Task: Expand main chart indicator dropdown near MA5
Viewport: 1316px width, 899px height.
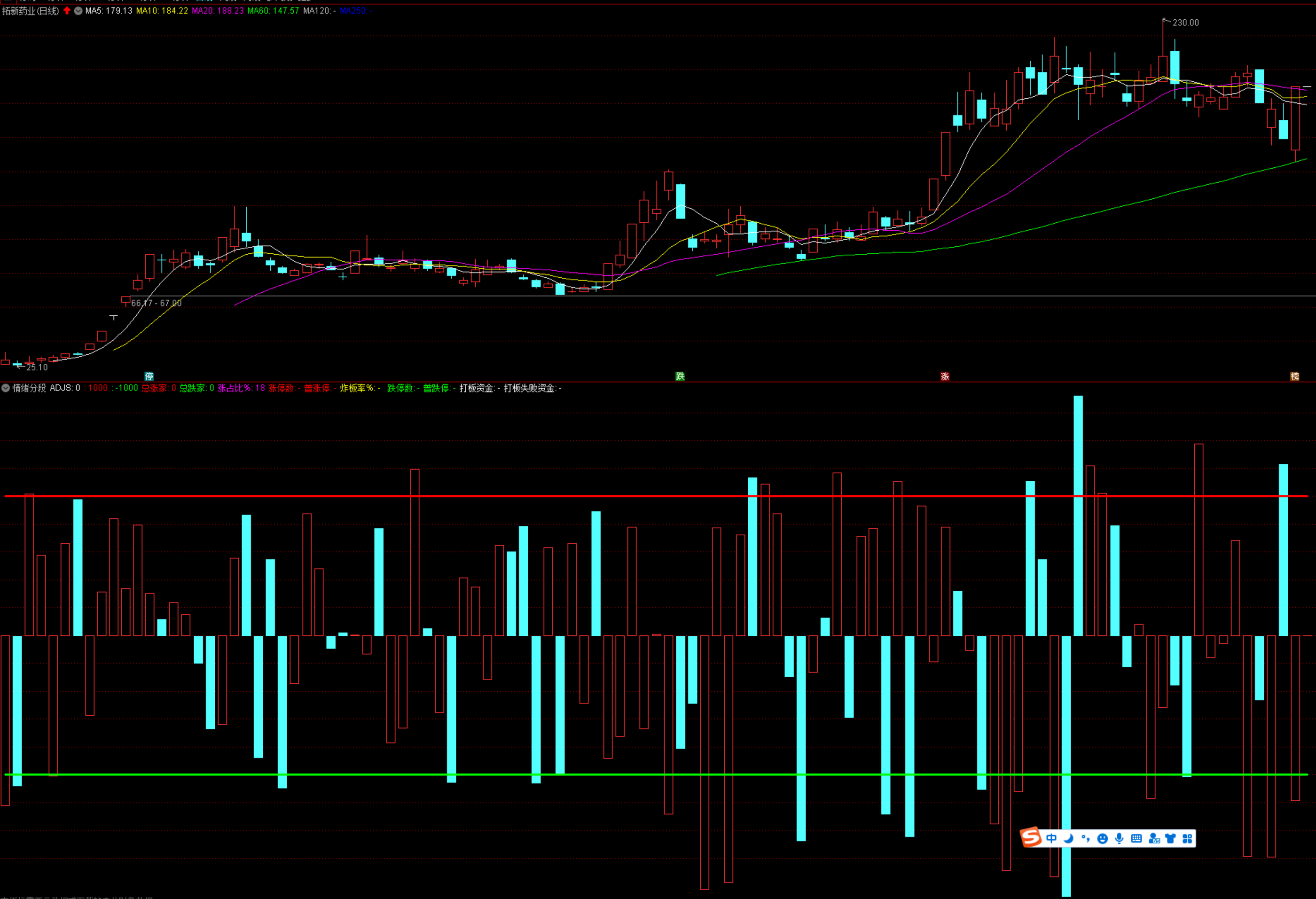Action: tap(78, 11)
